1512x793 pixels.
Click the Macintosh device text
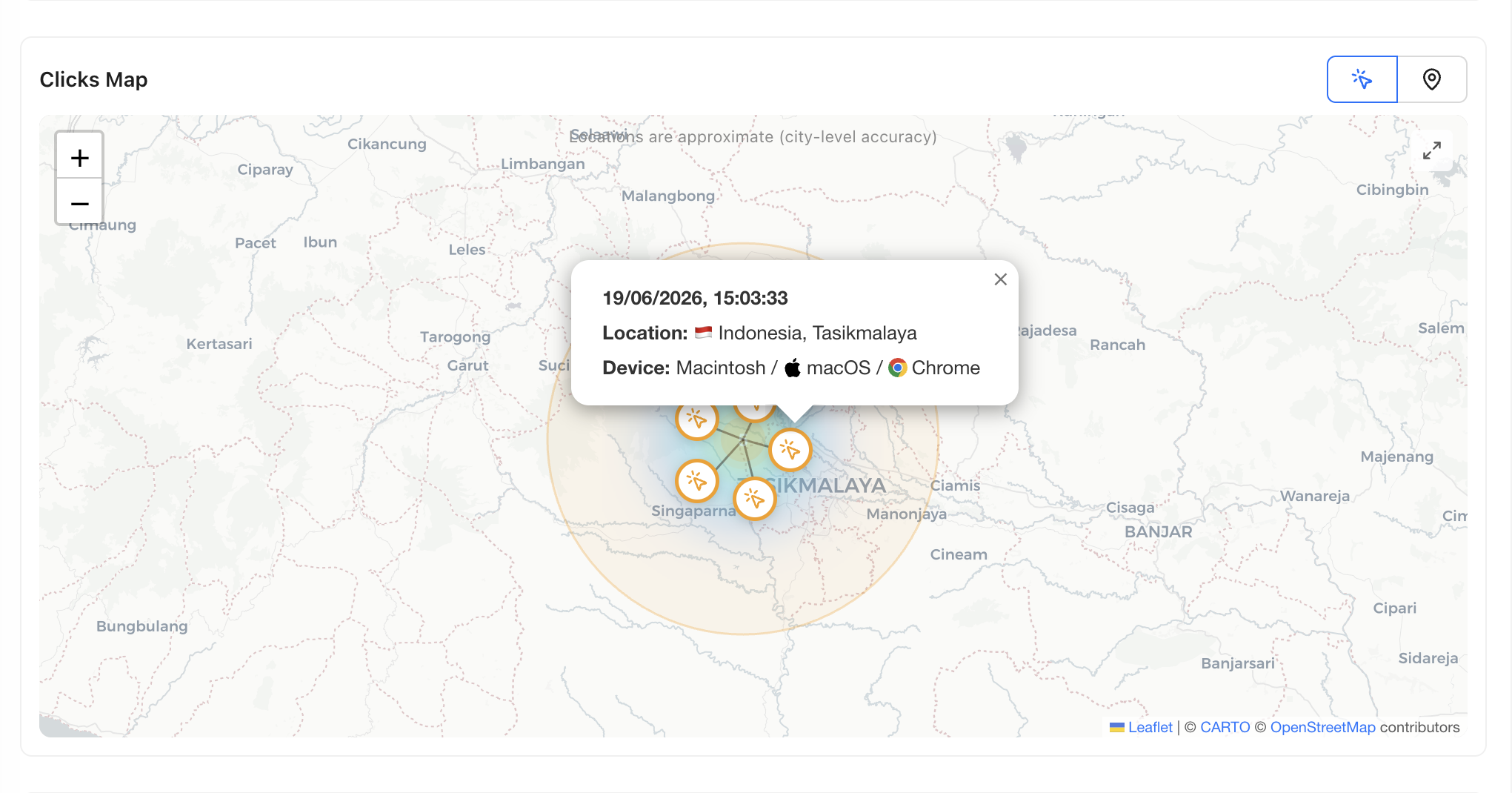(x=721, y=368)
